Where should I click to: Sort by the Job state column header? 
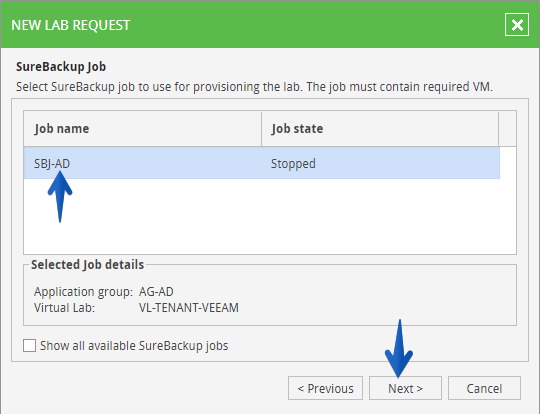coord(380,128)
